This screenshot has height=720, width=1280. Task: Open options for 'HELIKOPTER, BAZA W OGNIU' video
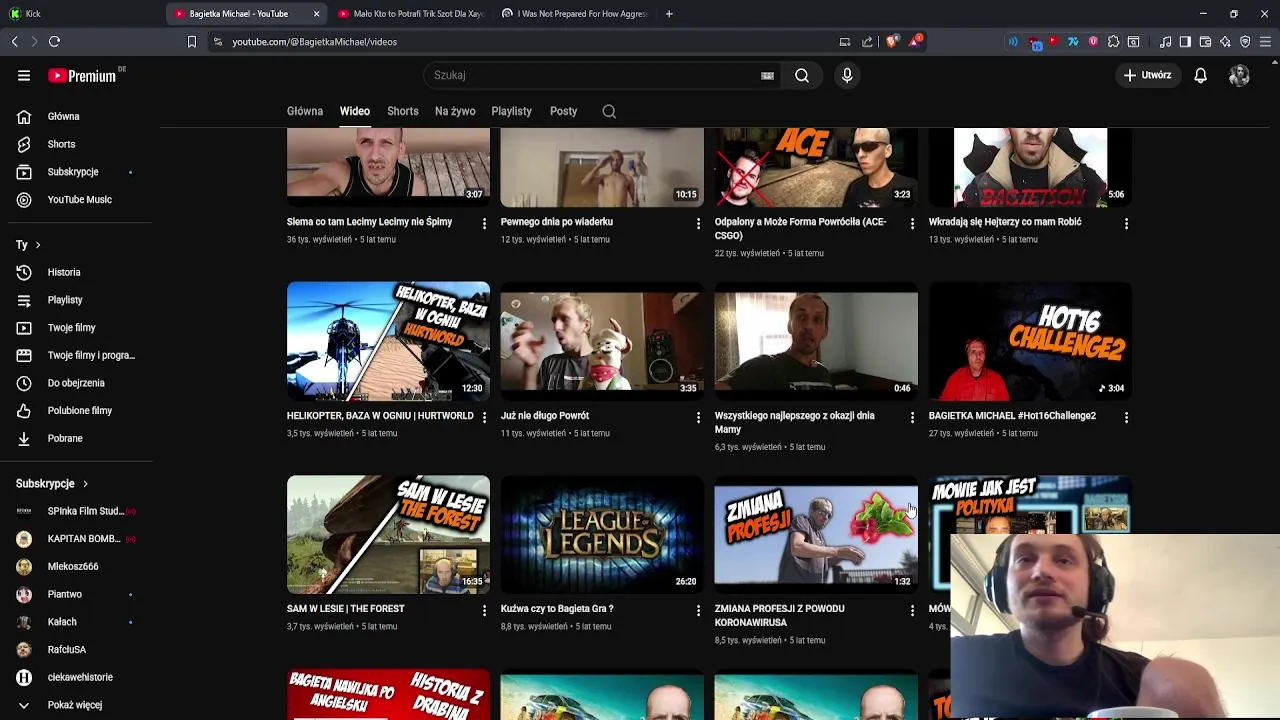(x=484, y=417)
